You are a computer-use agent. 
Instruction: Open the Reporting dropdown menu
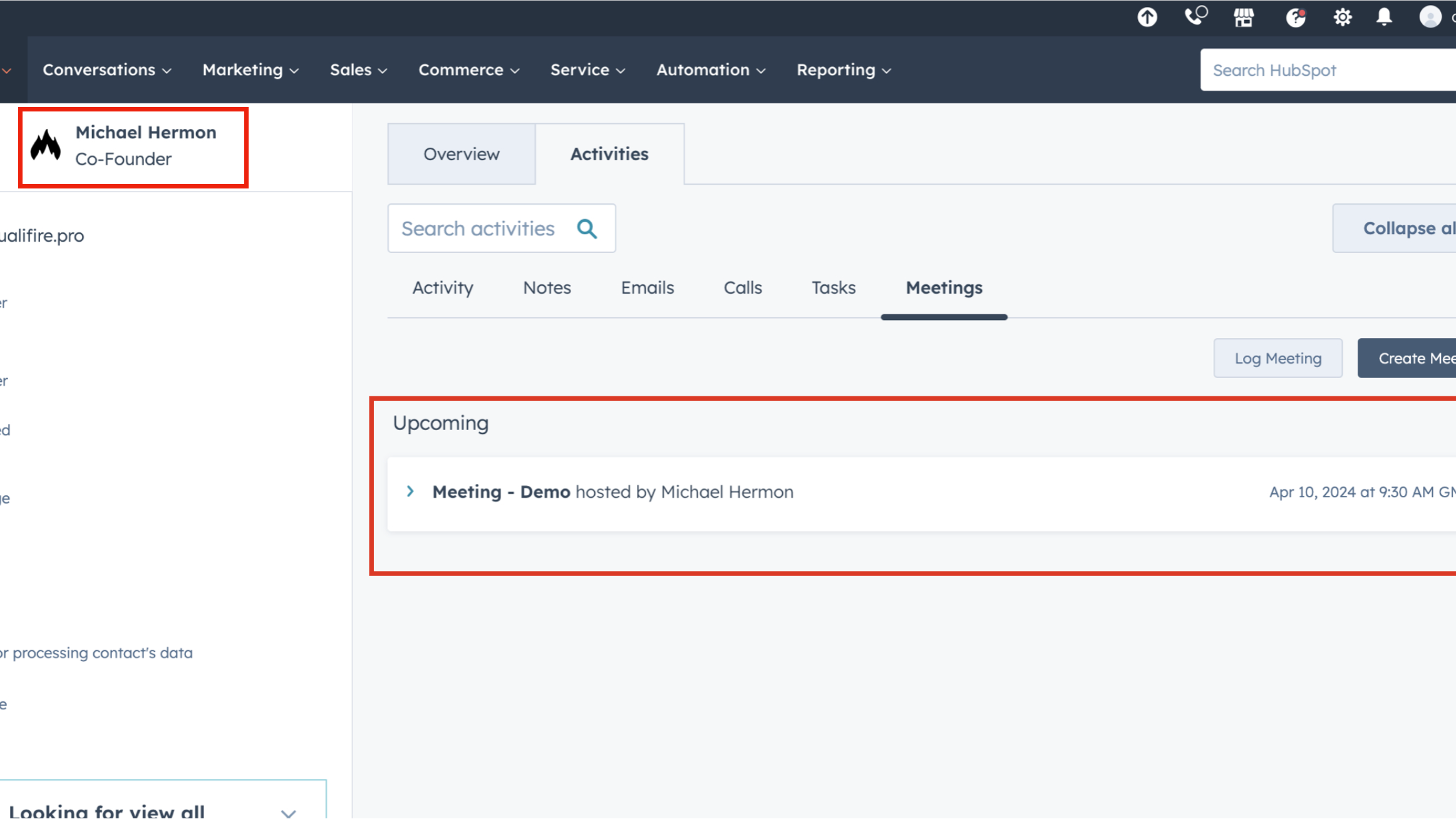(843, 70)
